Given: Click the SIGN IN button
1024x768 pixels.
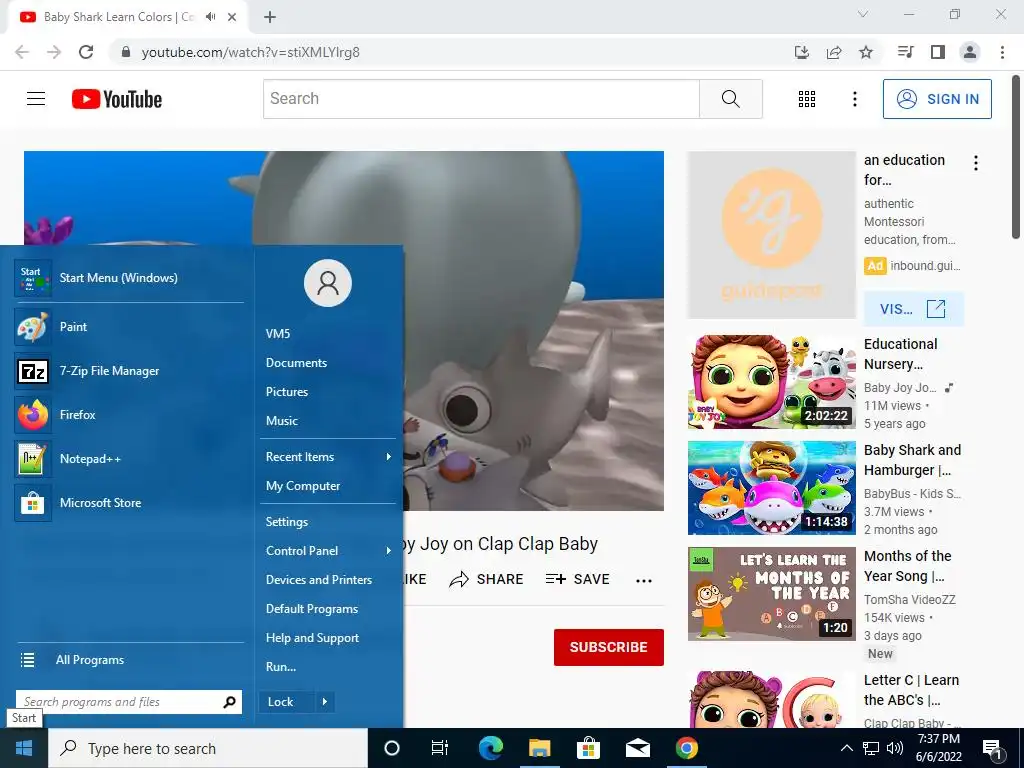Looking at the screenshot, I should pyautogui.click(x=937, y=99).
